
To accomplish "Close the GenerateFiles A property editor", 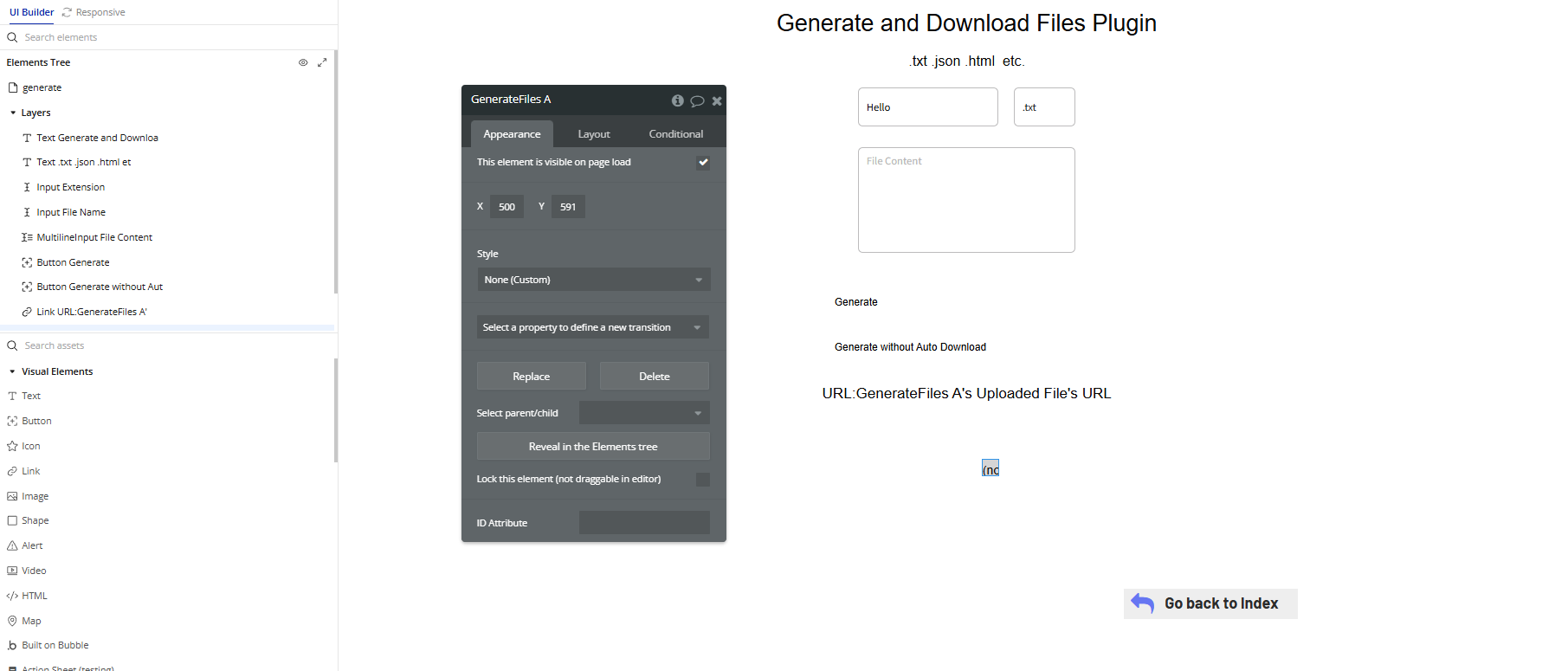I will (x=717, y=100).
